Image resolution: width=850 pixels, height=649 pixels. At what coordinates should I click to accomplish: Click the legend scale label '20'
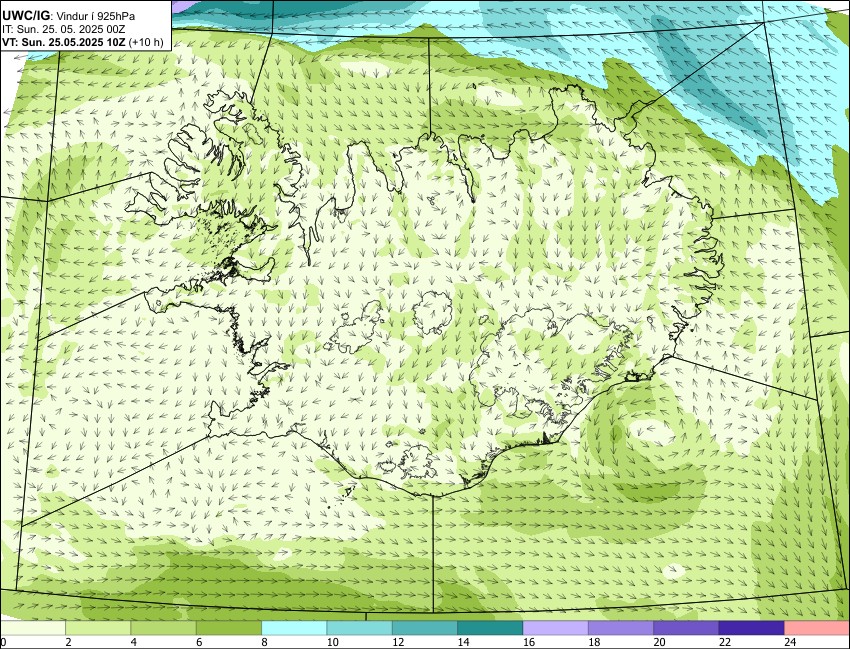tap(660, 642)
